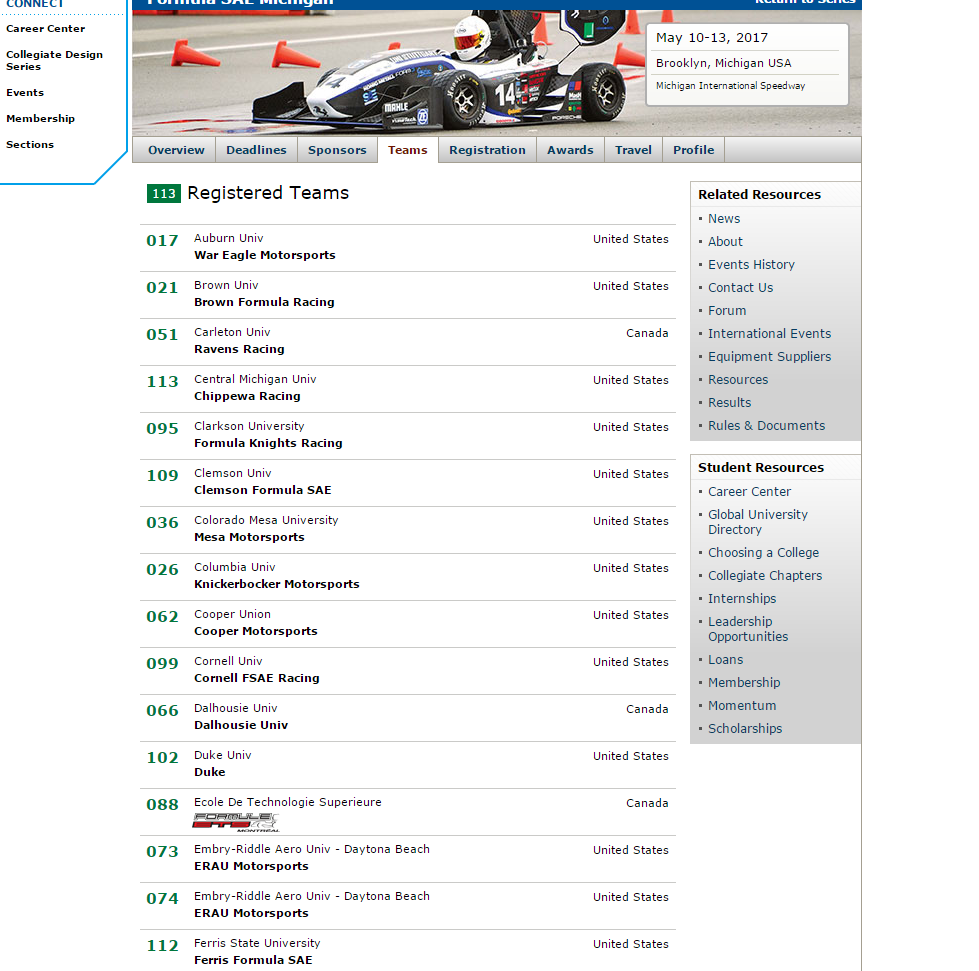Open Collegiate Design Series sidebar item
Viewport: 979px width, 971px height.
[x=54, y=61]
